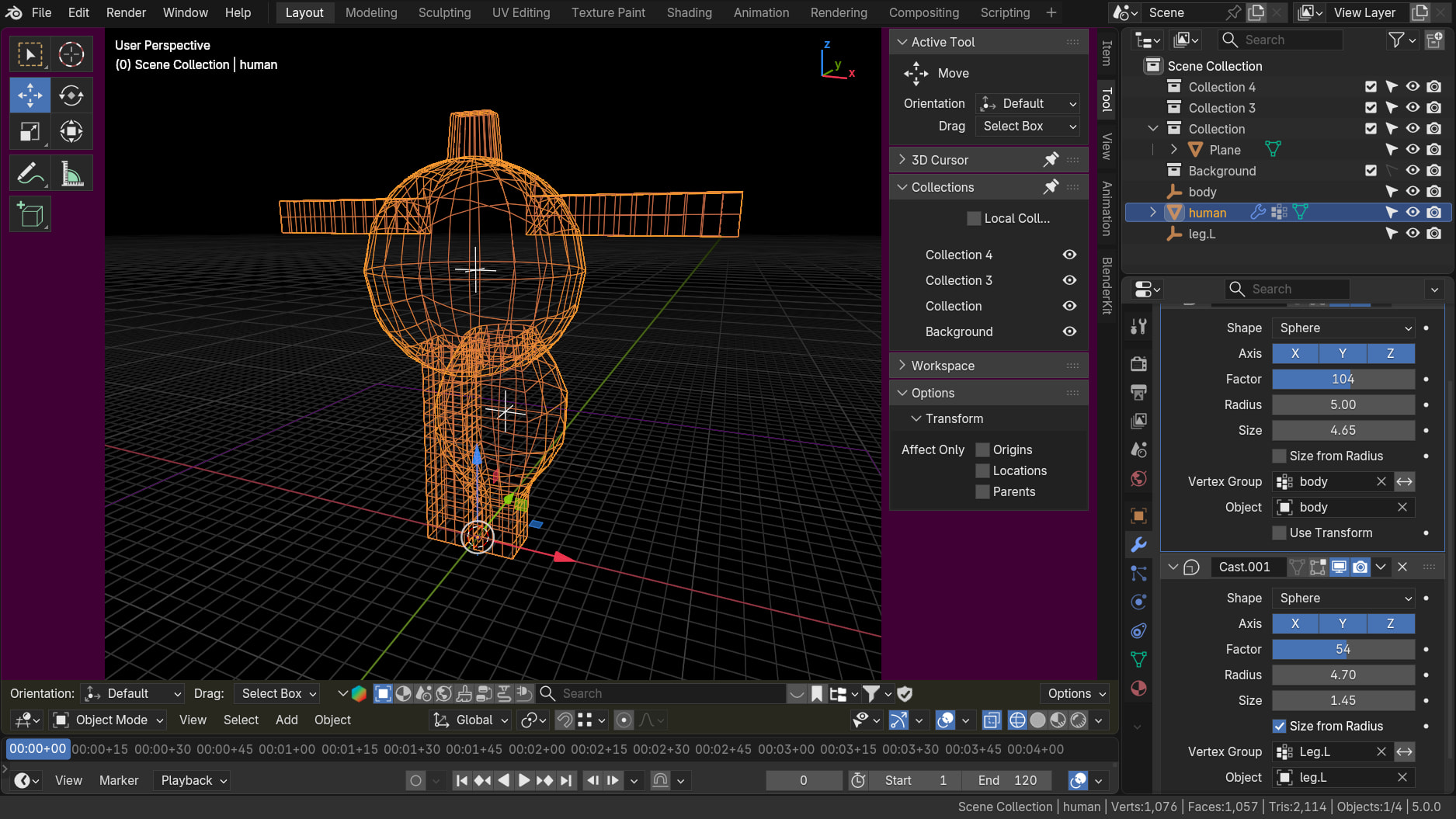
Task: Select the Add Cube tool
Action: 30,215
